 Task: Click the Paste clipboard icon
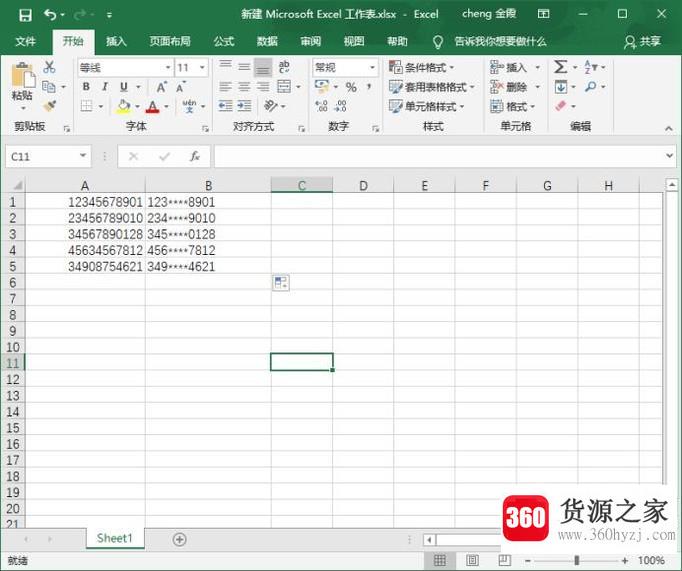pos(23,76)
